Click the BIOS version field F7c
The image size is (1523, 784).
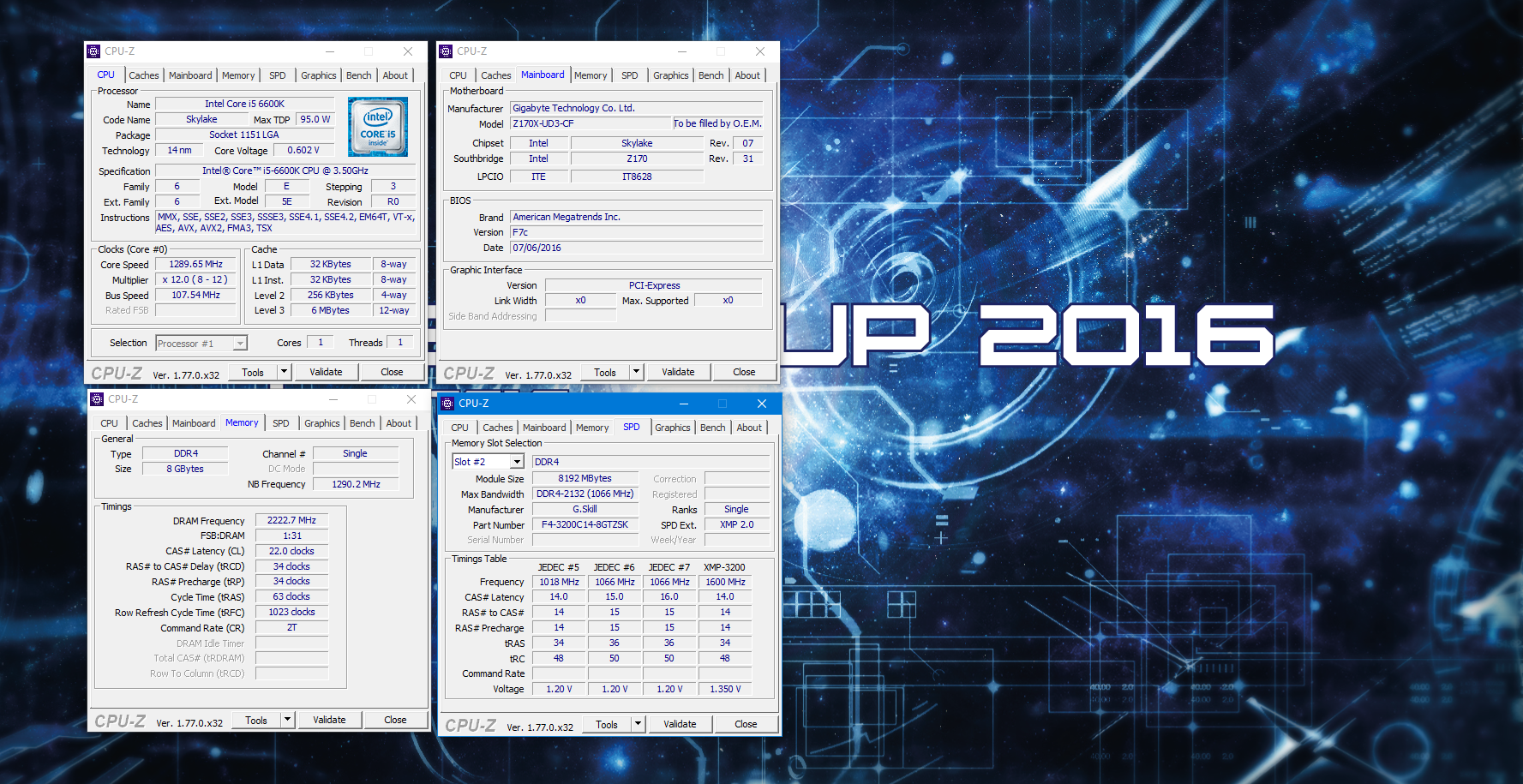(636, 233)
